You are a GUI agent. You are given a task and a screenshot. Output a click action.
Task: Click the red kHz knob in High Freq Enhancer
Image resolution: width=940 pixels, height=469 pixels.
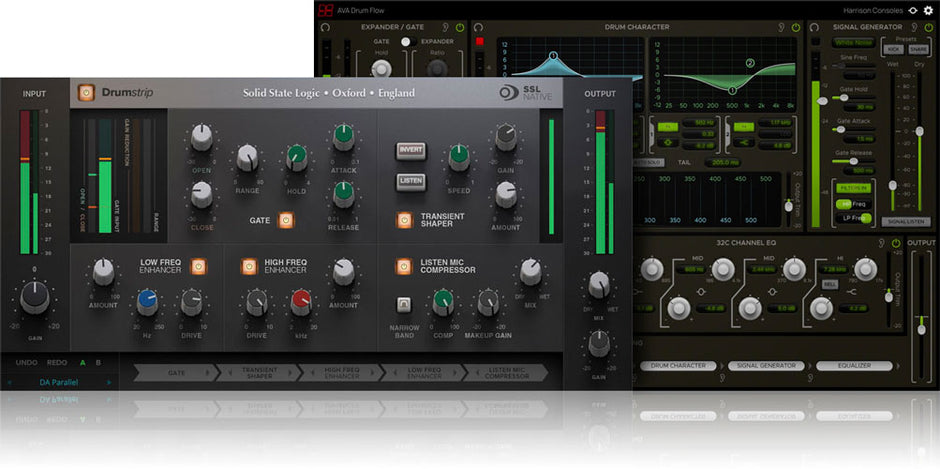[x=301, y=302]
